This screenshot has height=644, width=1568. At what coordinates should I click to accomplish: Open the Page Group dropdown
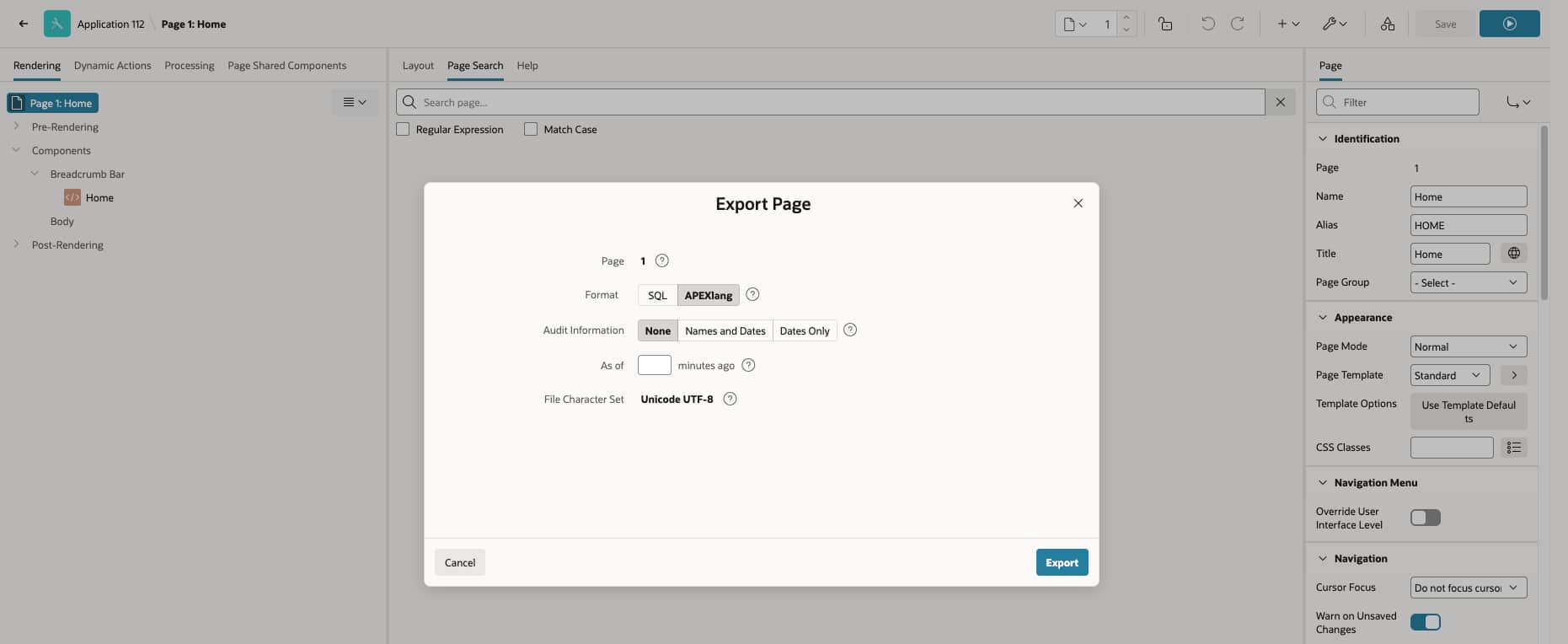(x=1469, y=282)
